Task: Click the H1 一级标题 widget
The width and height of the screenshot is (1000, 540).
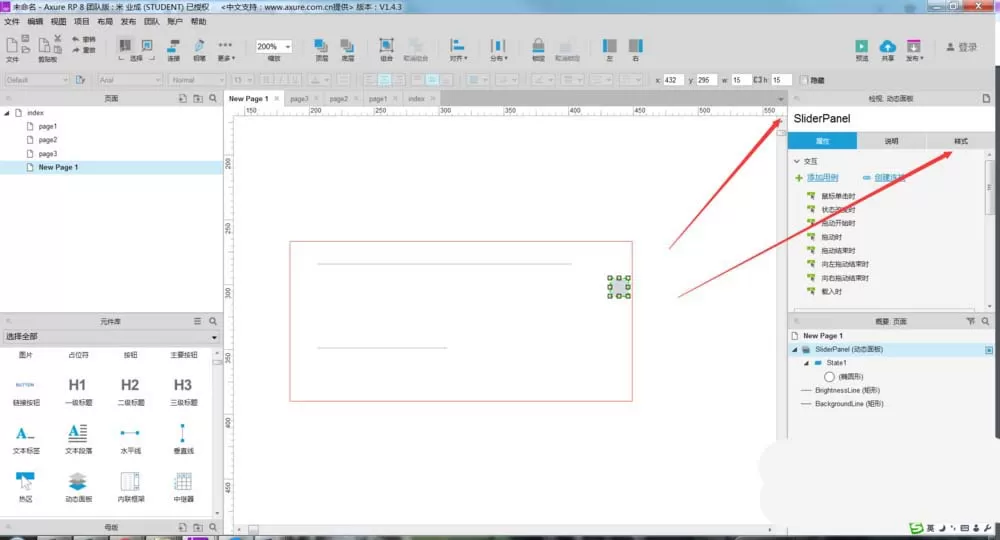Action: tap(78, 391)
